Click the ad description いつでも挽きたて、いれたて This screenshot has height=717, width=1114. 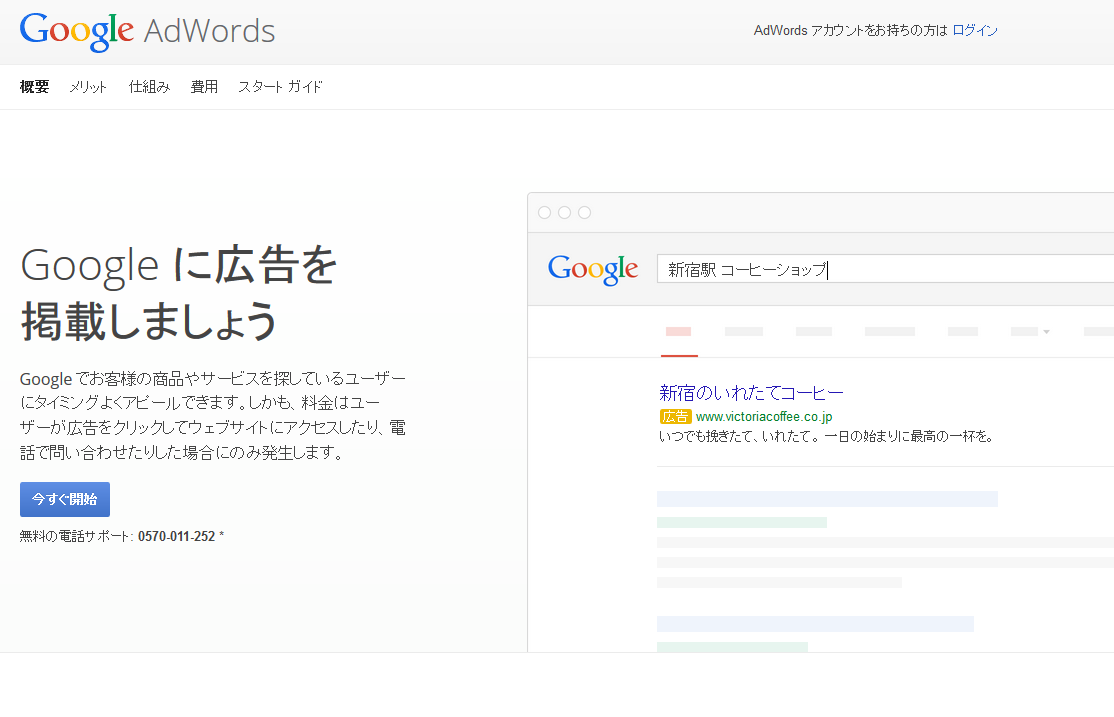pyautogui.click(x=826, y=436)
